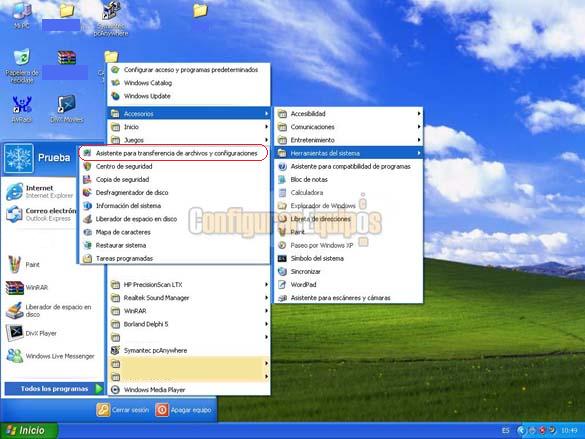Screen dimensions: 585x439
Task: Start Desfragmentador de disco
Action: (174, 192)
